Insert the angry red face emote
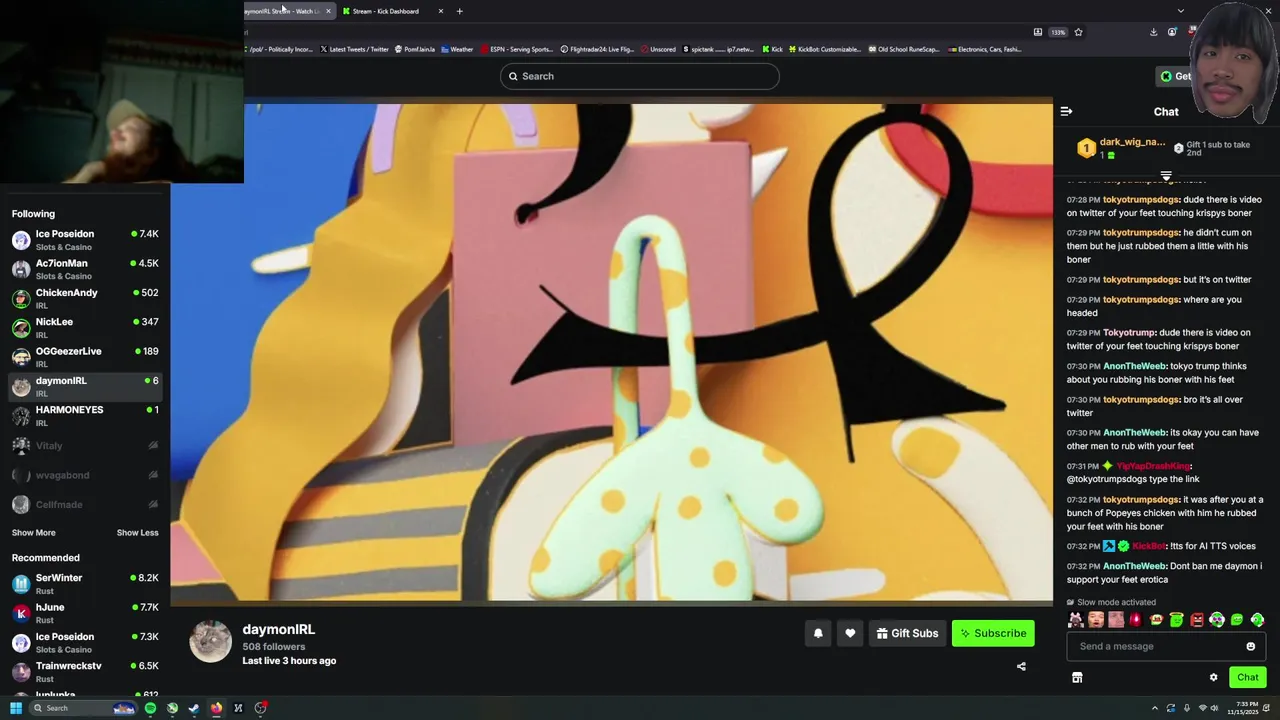The height and width of the screenshot is (720, 1280). (1197, 620)
